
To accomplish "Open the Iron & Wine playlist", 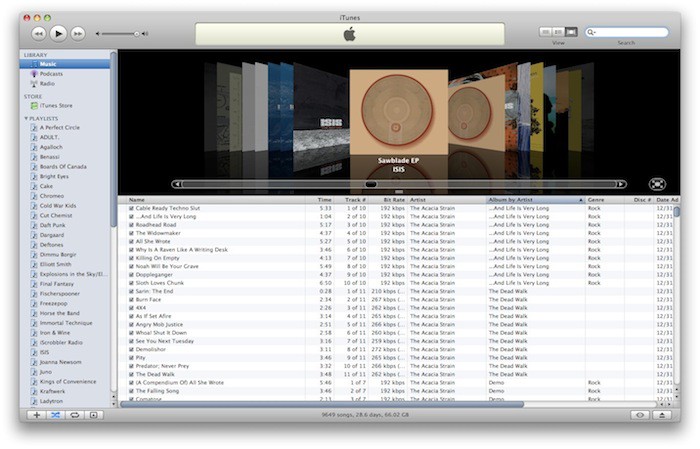I will (54, 333).
